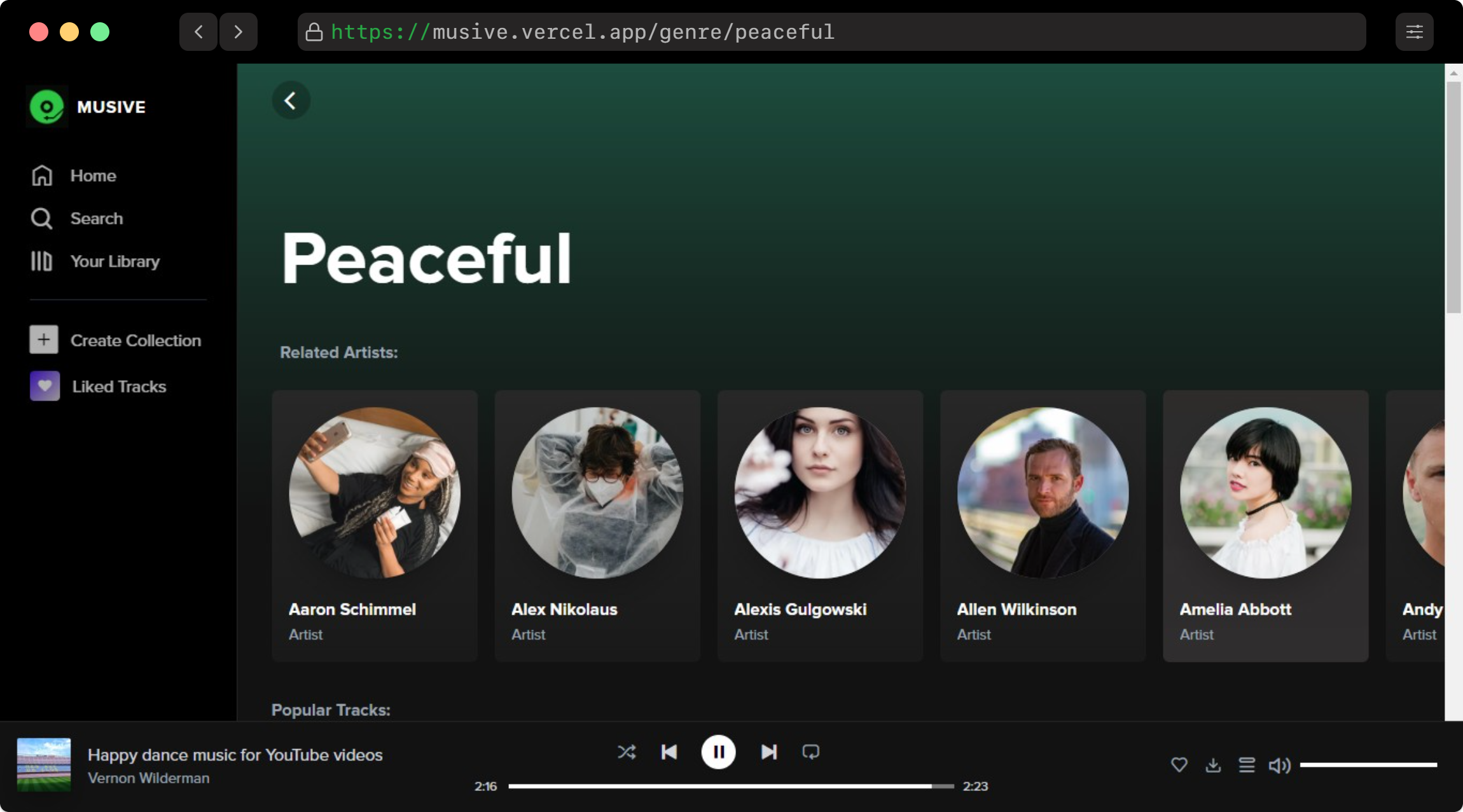Like the playing track heart icon
1463x812 pixels.
(x=1179, y=765)
